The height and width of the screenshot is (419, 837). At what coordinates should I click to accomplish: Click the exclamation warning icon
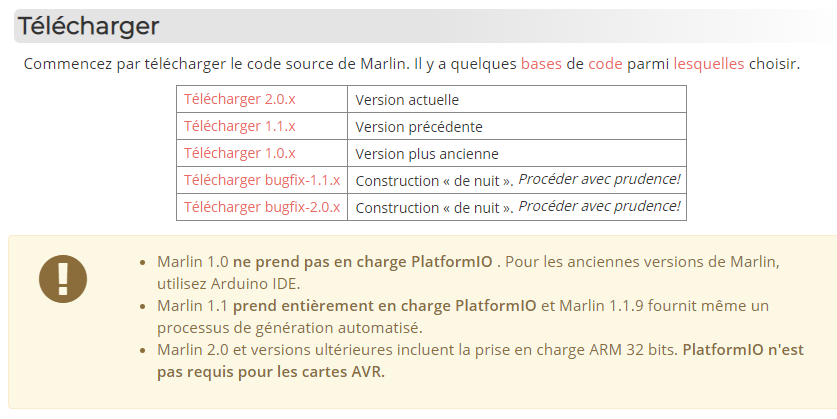point(63,279)
